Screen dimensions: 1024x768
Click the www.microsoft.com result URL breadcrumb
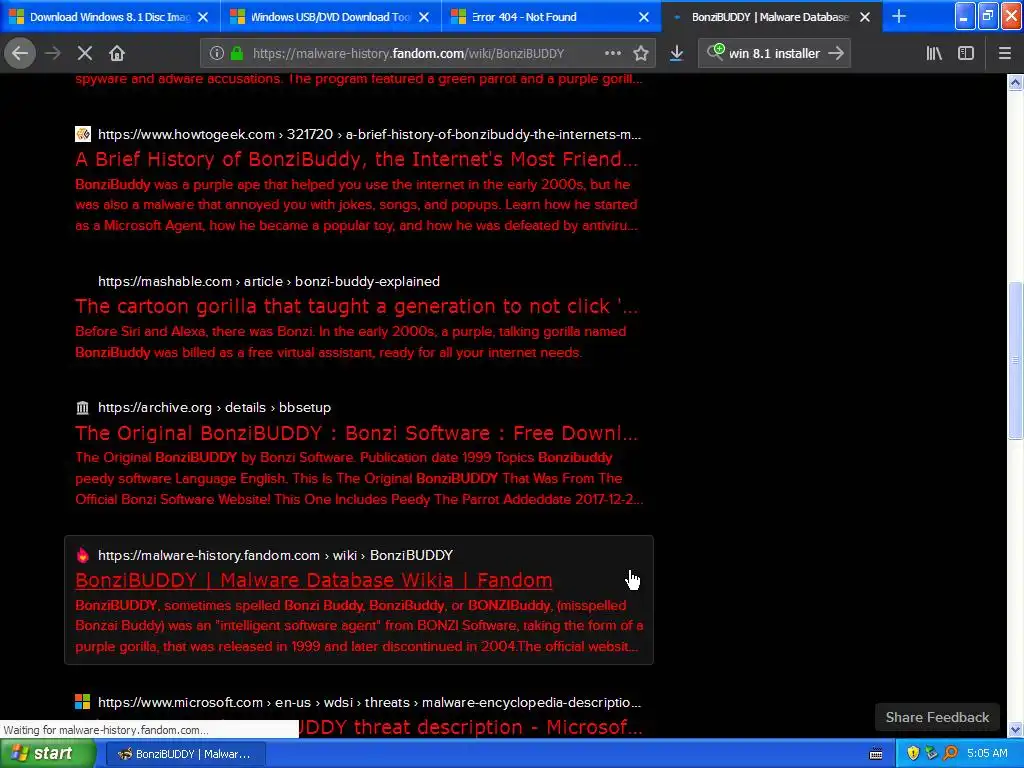coord(370,703)
